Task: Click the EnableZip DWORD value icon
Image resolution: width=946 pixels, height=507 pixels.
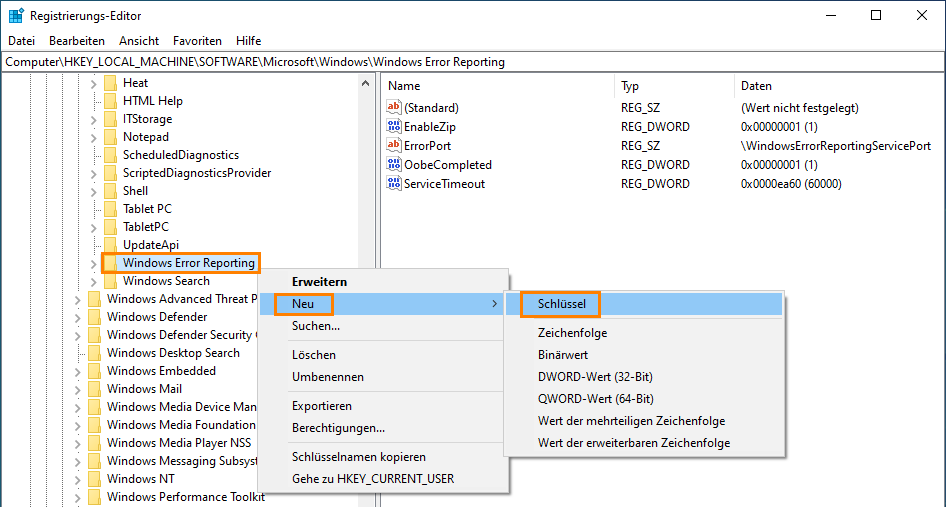Action: pos(394,127)
